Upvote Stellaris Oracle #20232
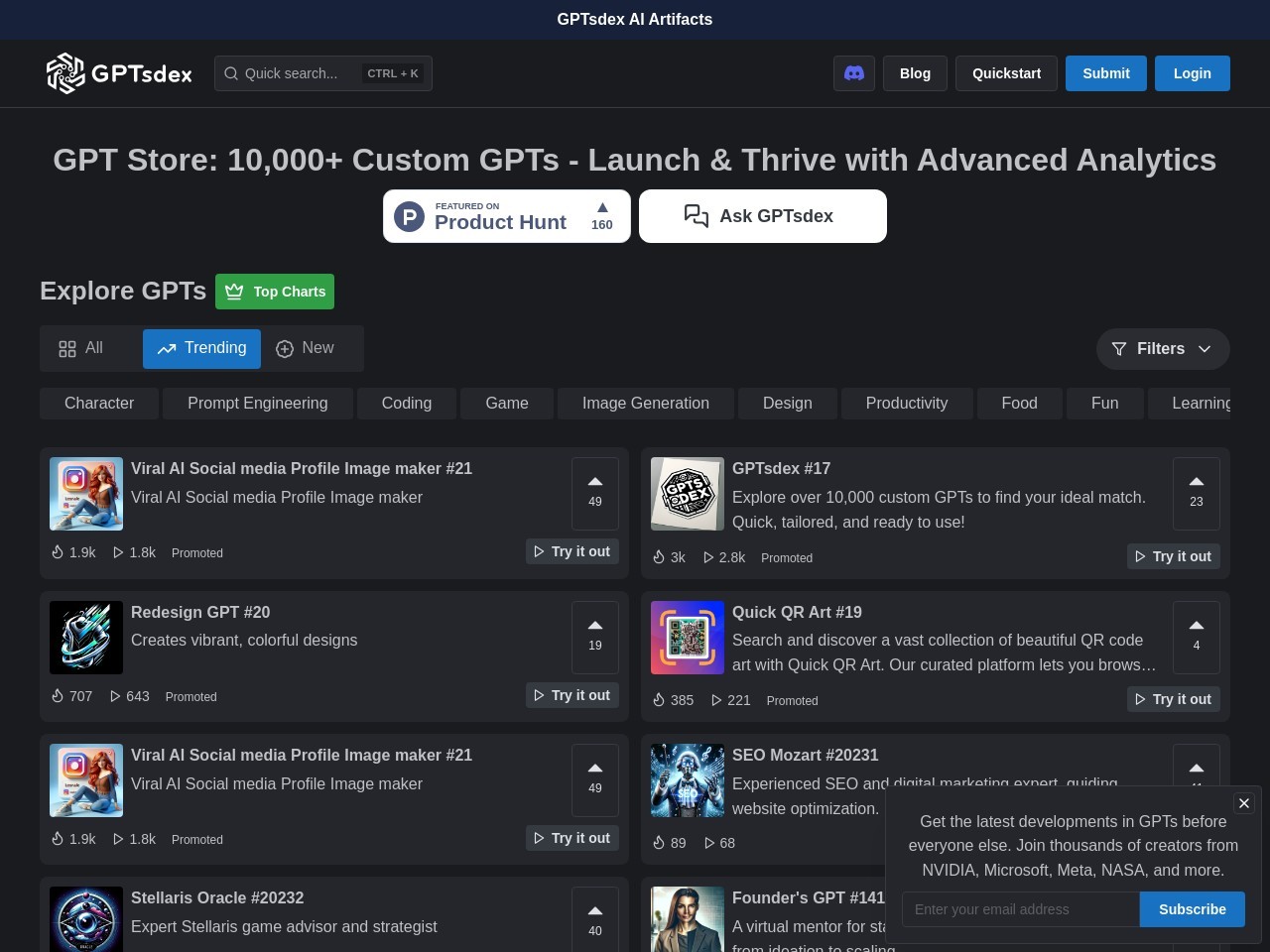Viewport: 1270px width, 952px height. (x=595, y=919)
